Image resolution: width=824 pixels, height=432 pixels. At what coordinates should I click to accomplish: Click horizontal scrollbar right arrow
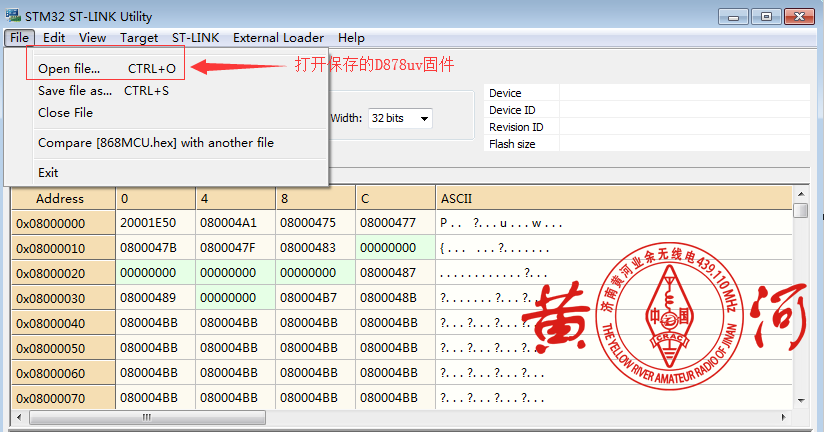coord(784,417)
